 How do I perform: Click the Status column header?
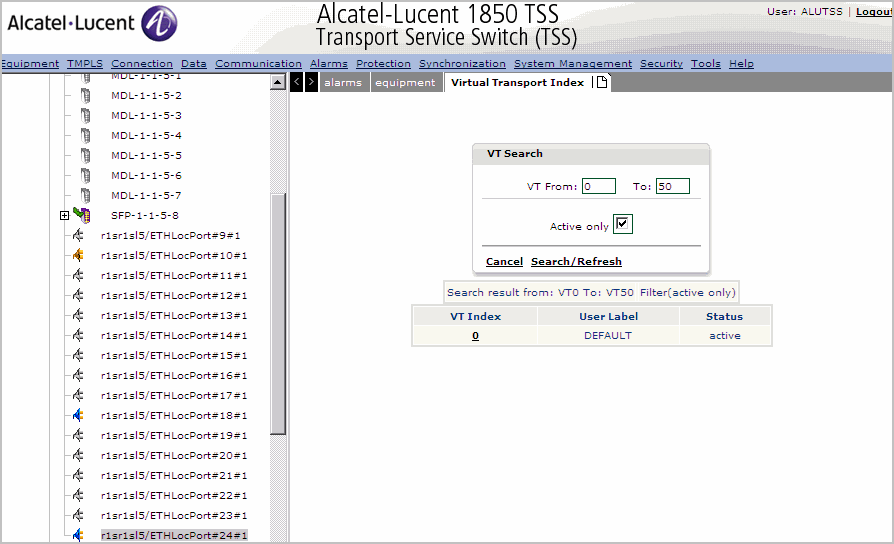click(725, 316)
